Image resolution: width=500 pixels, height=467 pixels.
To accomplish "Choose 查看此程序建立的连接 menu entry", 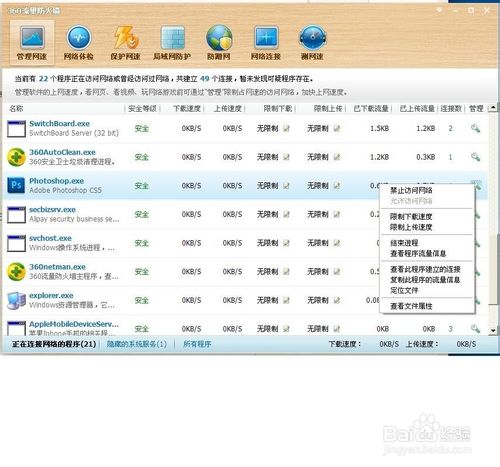I will pyautogui.click(x=425, y=269).
